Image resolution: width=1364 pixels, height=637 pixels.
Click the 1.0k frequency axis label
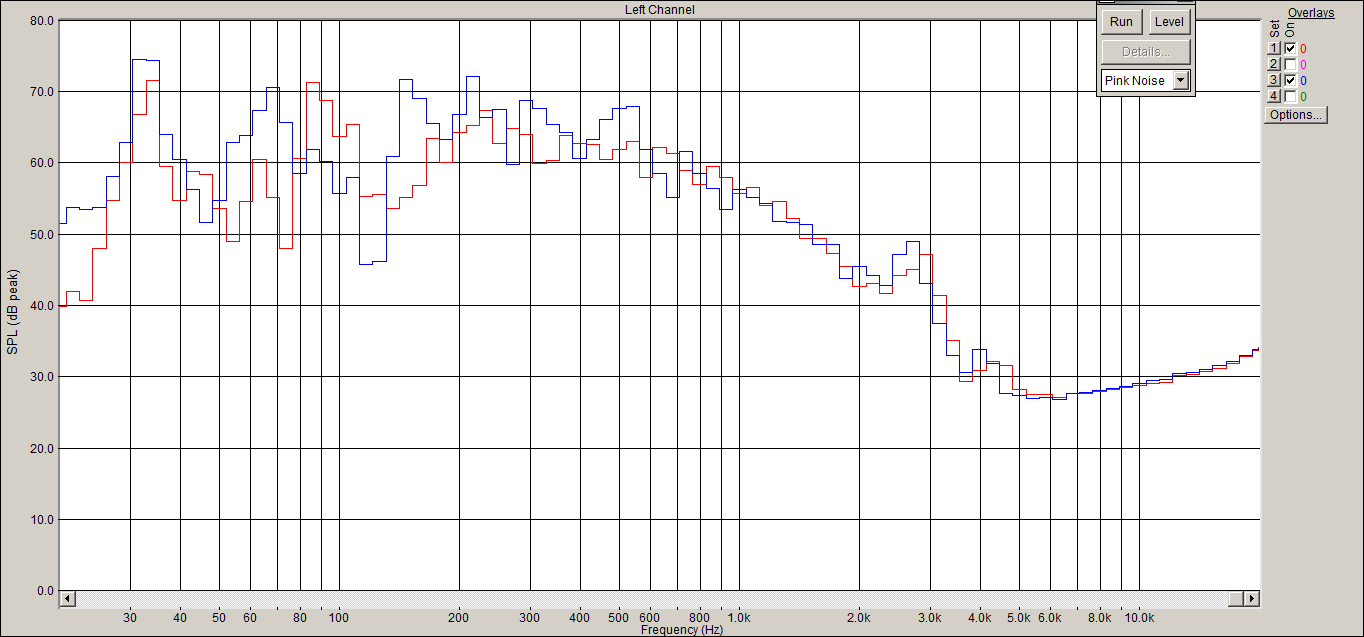740,617
